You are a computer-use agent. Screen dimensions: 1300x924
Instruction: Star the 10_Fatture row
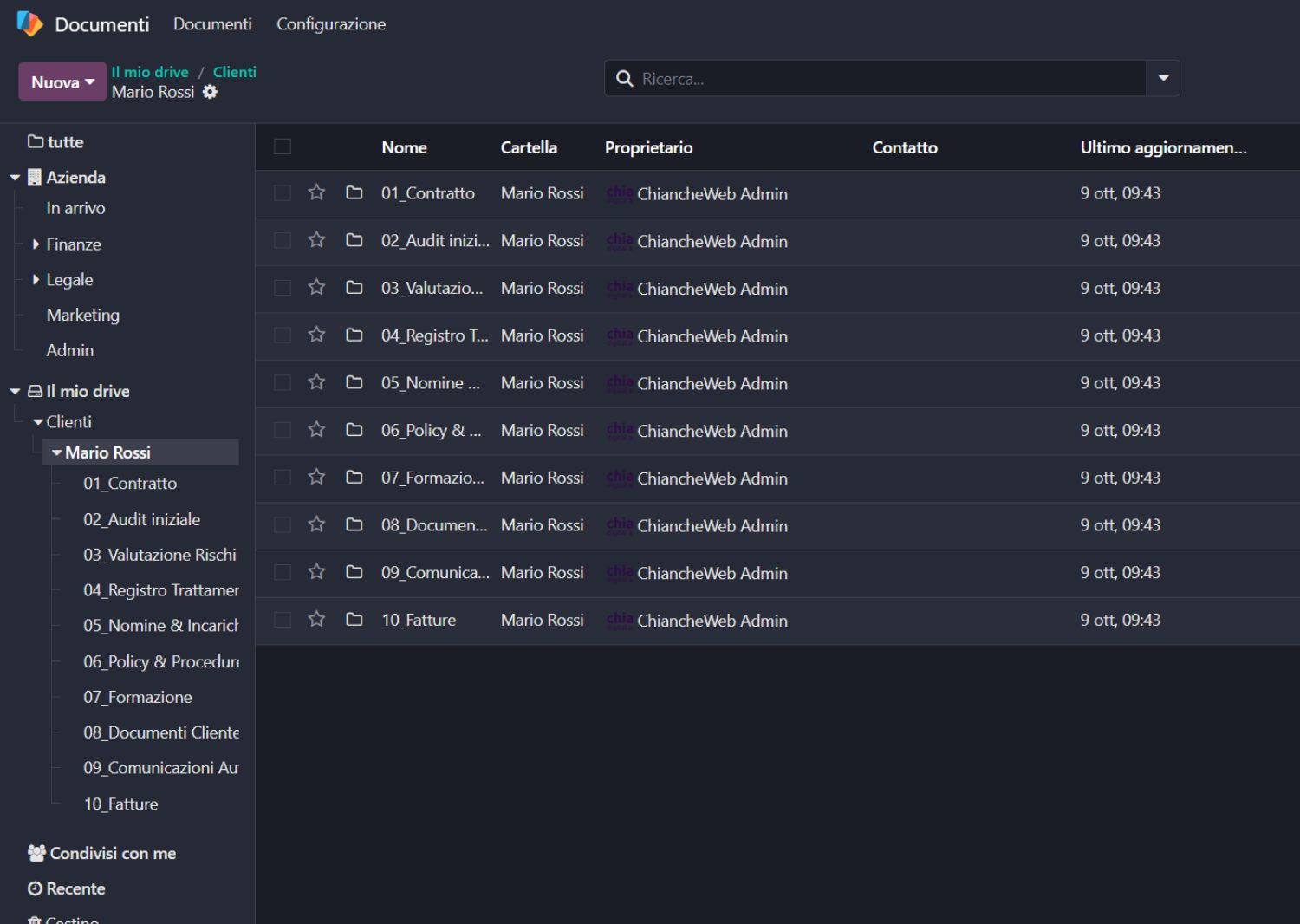316,619
